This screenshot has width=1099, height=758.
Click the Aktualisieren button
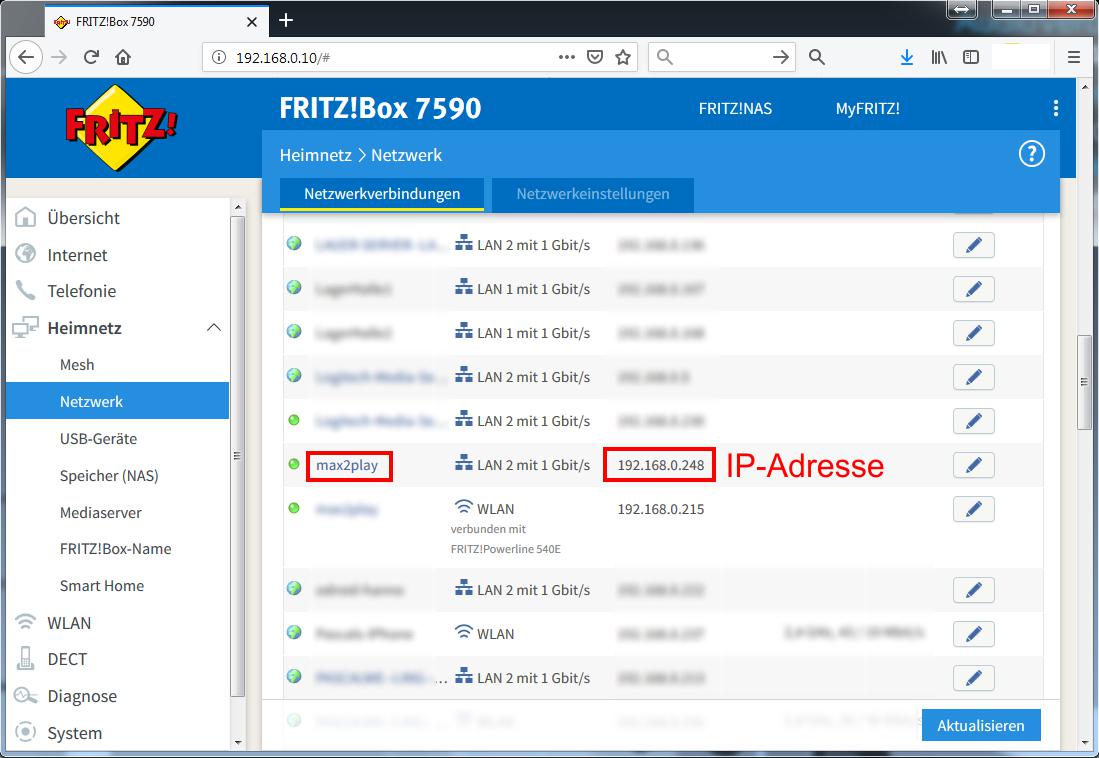[x=981, y=726]
